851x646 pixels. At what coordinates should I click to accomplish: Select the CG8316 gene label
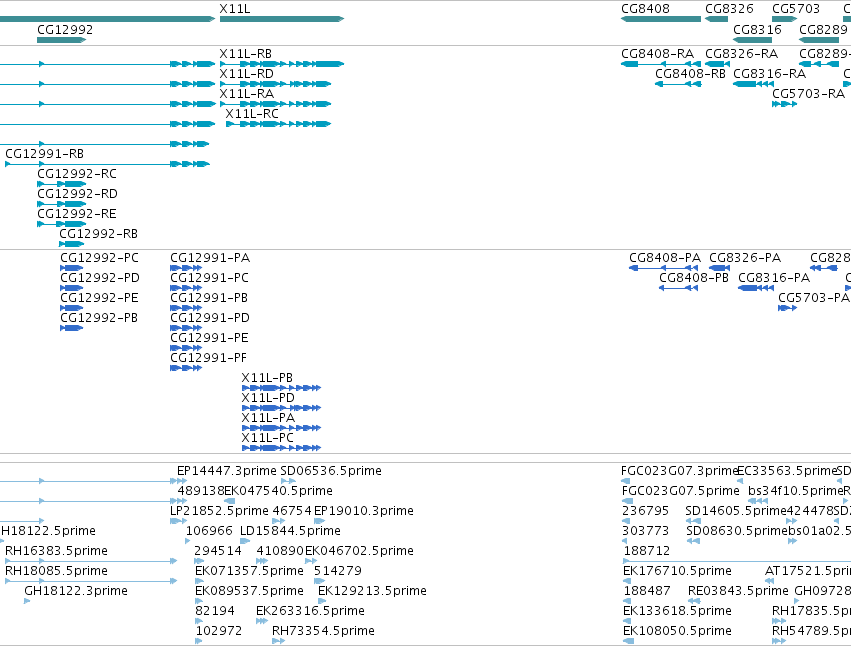[x=757, y=29]
